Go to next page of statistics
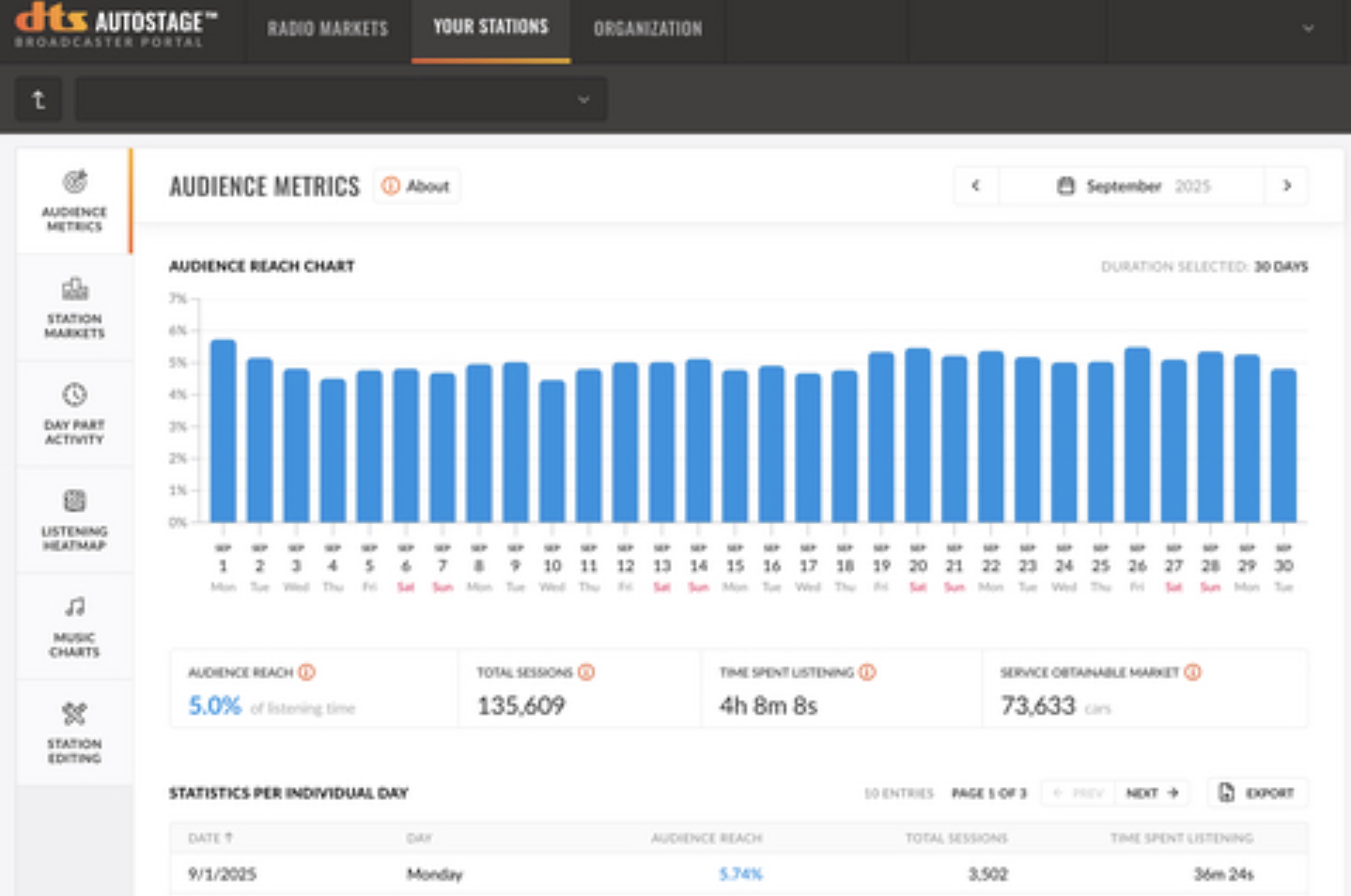This screenshot has width=1351, height=896. pos(1152,793)
